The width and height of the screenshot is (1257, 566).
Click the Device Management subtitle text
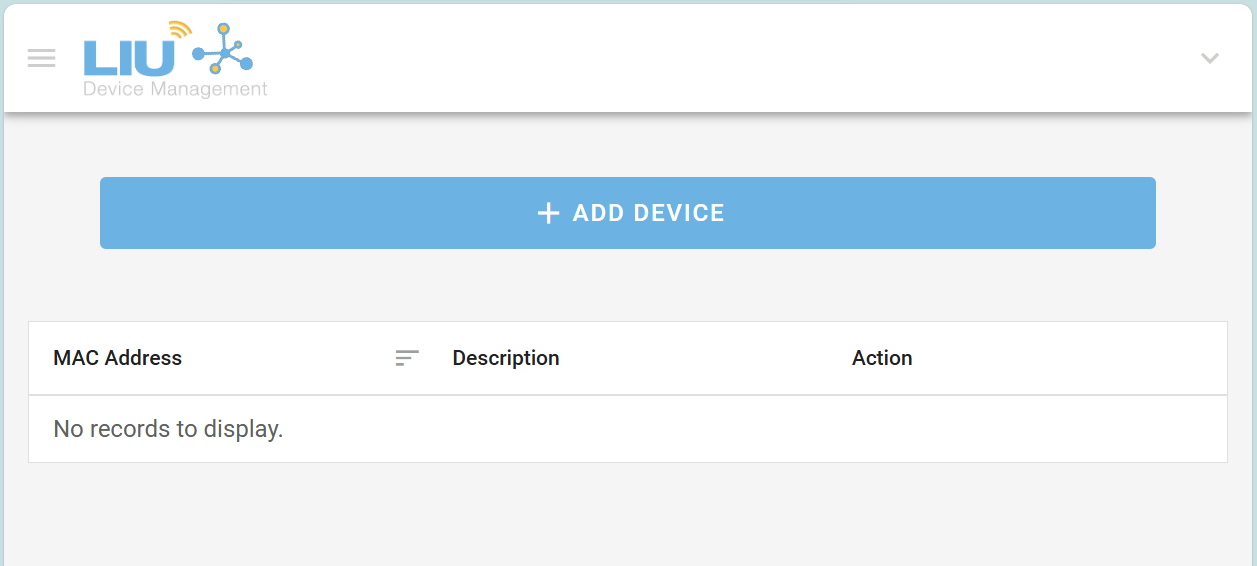(175, 90)
